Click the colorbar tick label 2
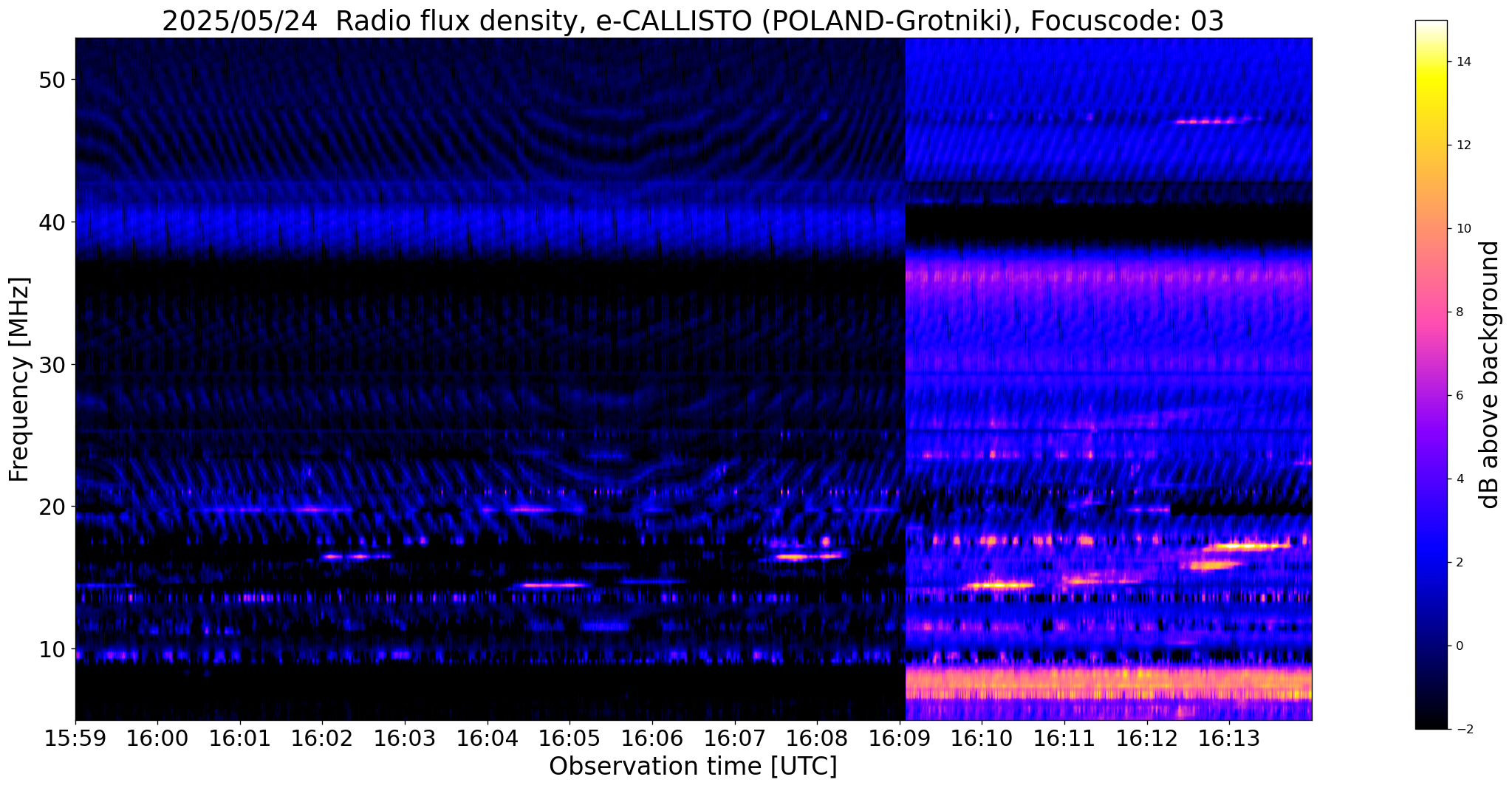 [x=1460, y=563]
